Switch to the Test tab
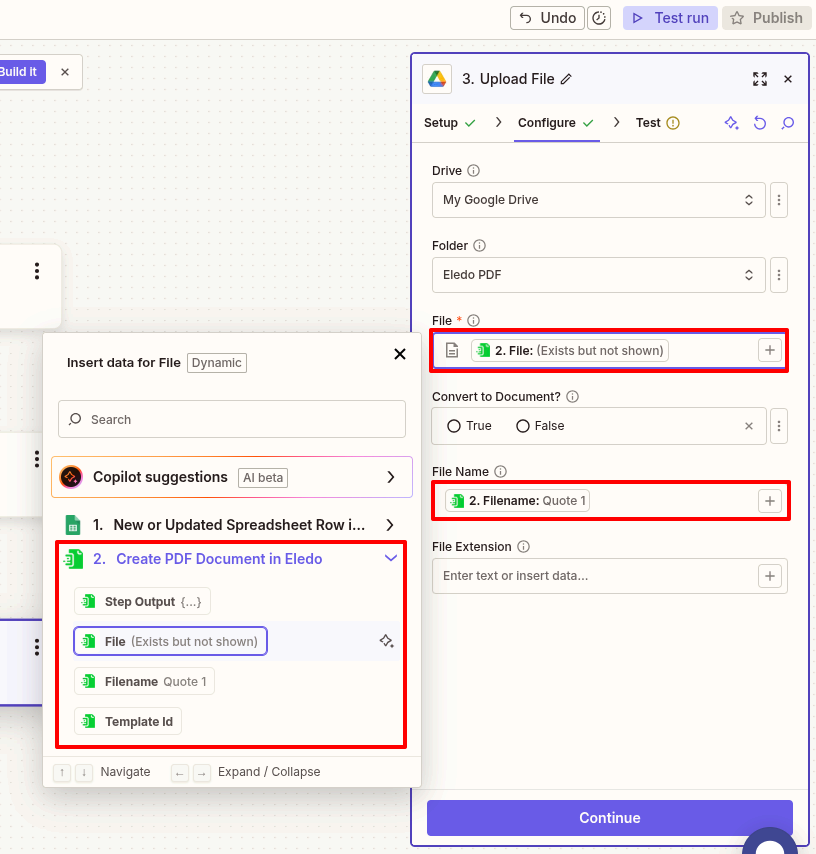The height and width of the screenshot is (854, 816). (648, 122)
